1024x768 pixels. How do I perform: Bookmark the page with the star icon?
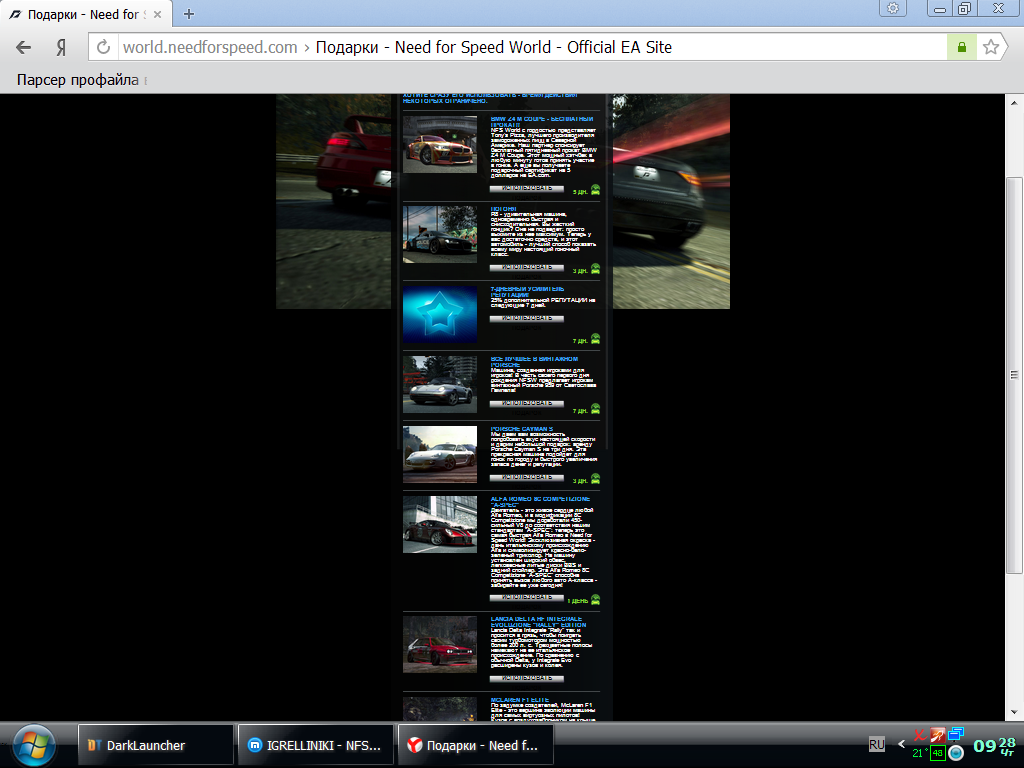pyautogui.click(x=991, y=47)
